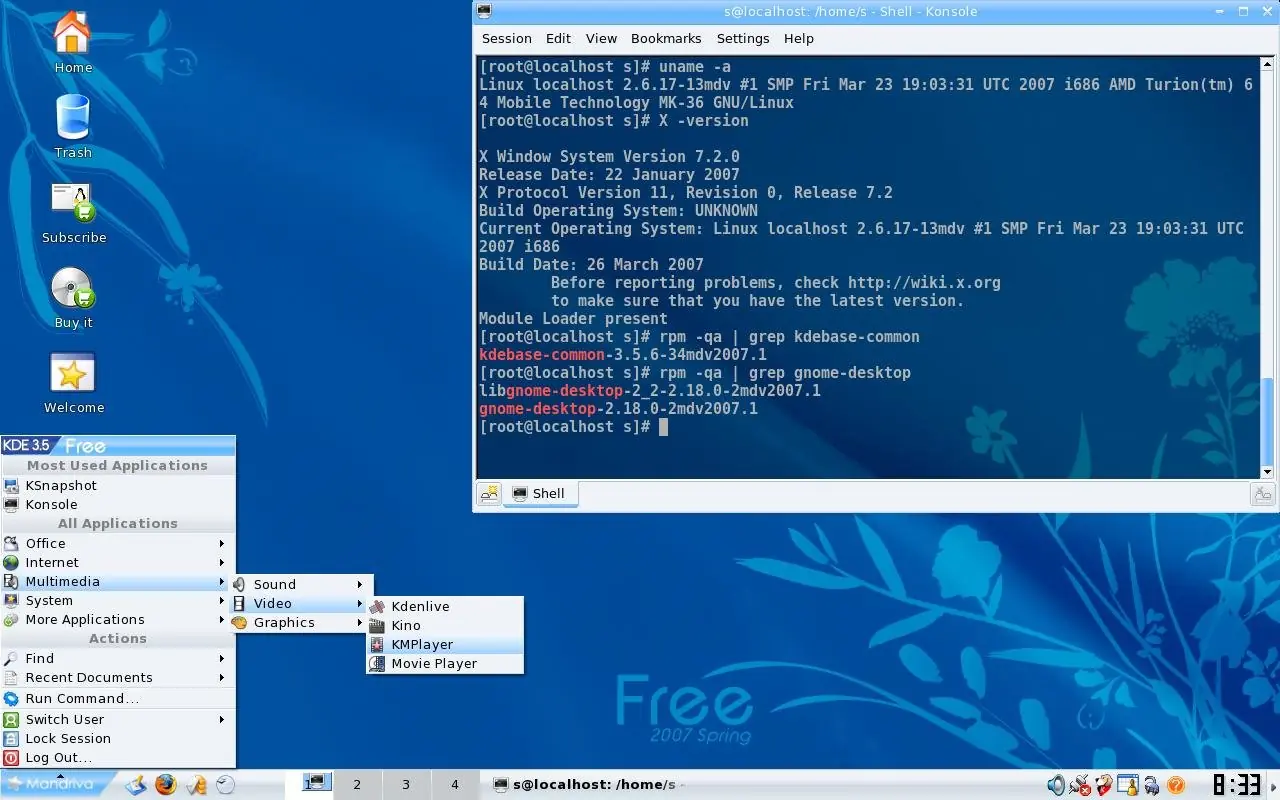This screenshot has width=1280, height=800.
Task: Switch to virtual desktop 4
Action: [x=455, y=784]
